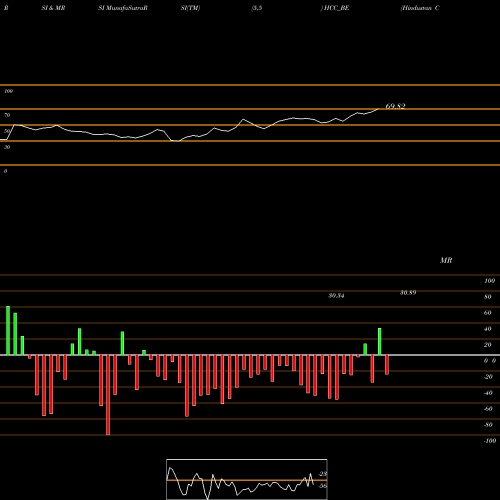Click the 70 label on the RSI axis
Screen dimensions: 500x500
click(x=7, y=115)
